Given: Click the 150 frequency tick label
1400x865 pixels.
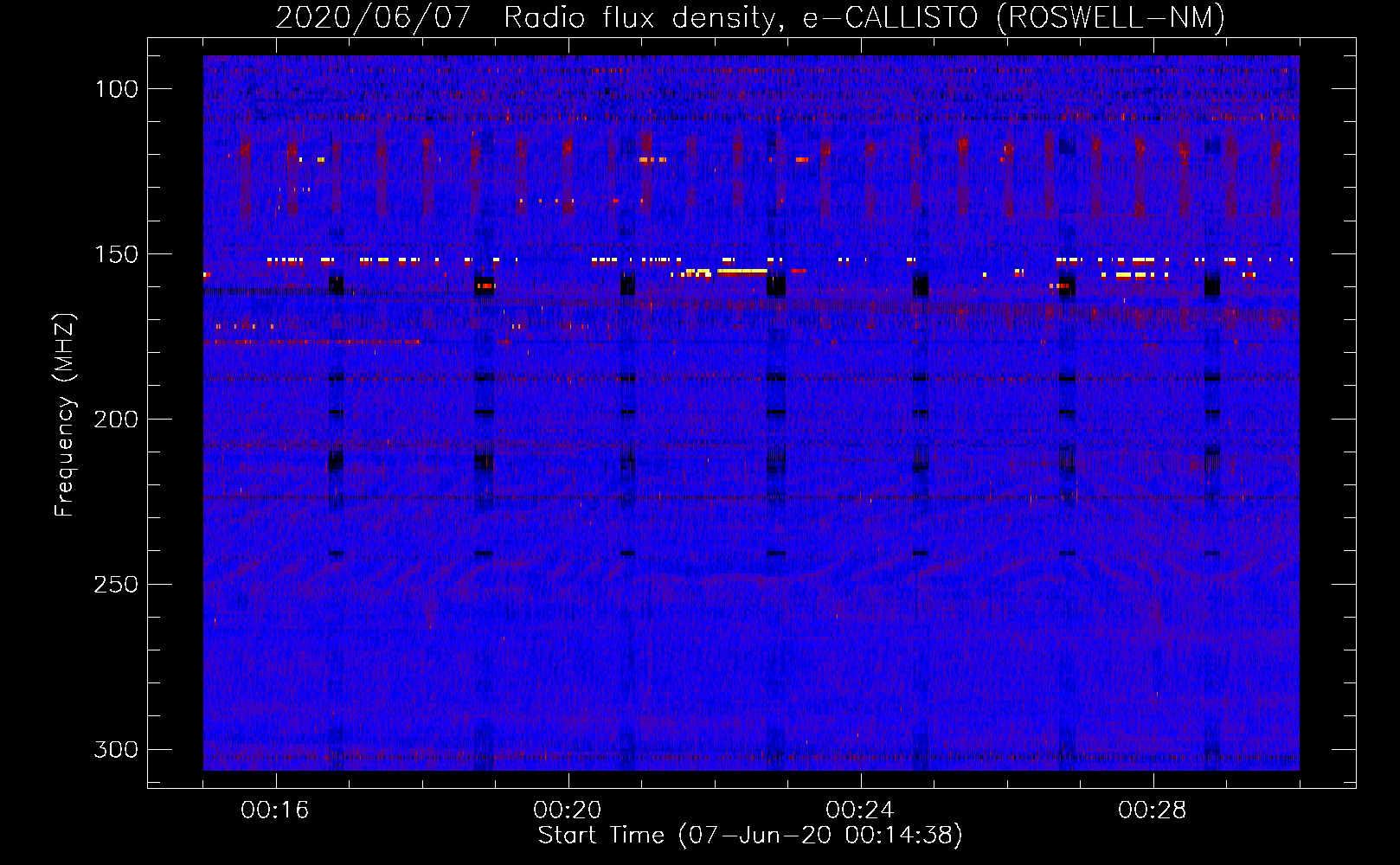Looking at the screenshot, I should [x=116, y=254].
